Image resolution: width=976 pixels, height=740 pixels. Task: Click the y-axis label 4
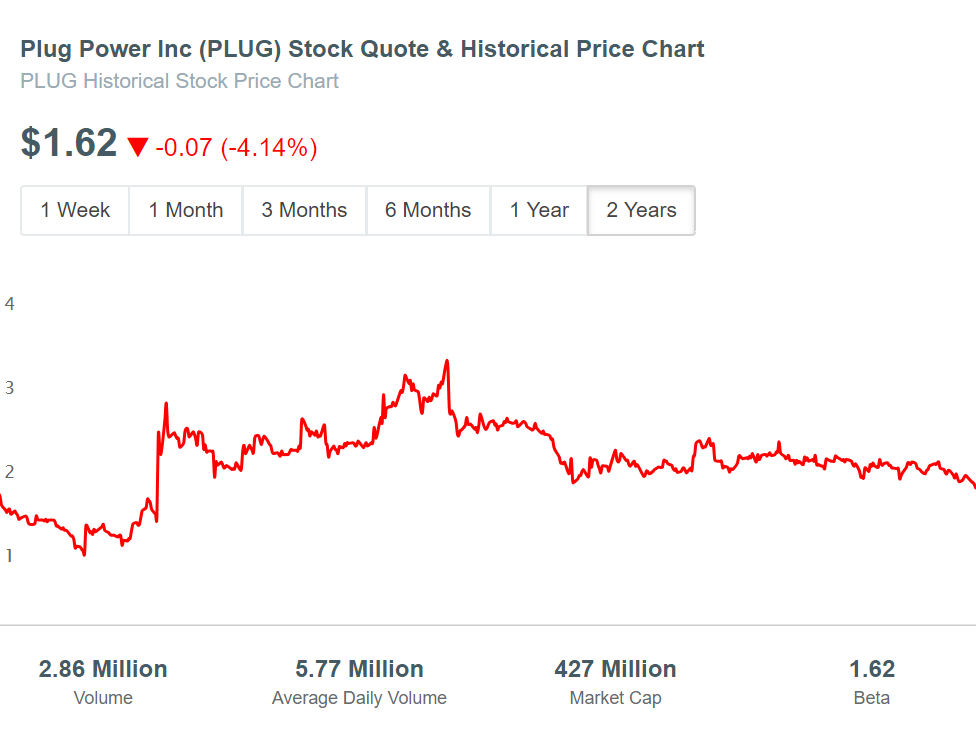point(10,304)
